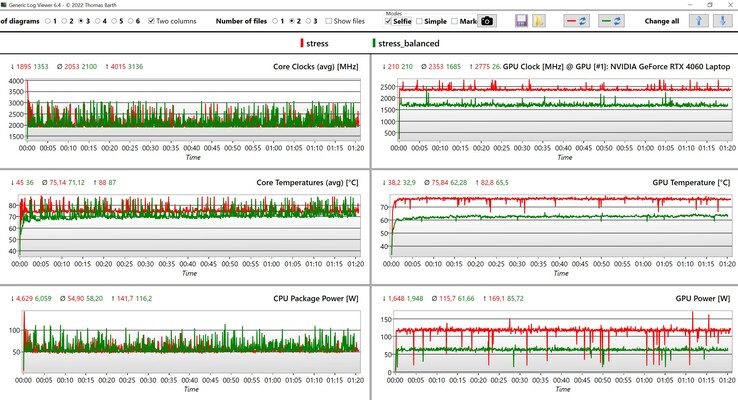Enable the Mark mode checkbox
The height and width of the screenshot is (400, 738).
[x=454, y=21]
